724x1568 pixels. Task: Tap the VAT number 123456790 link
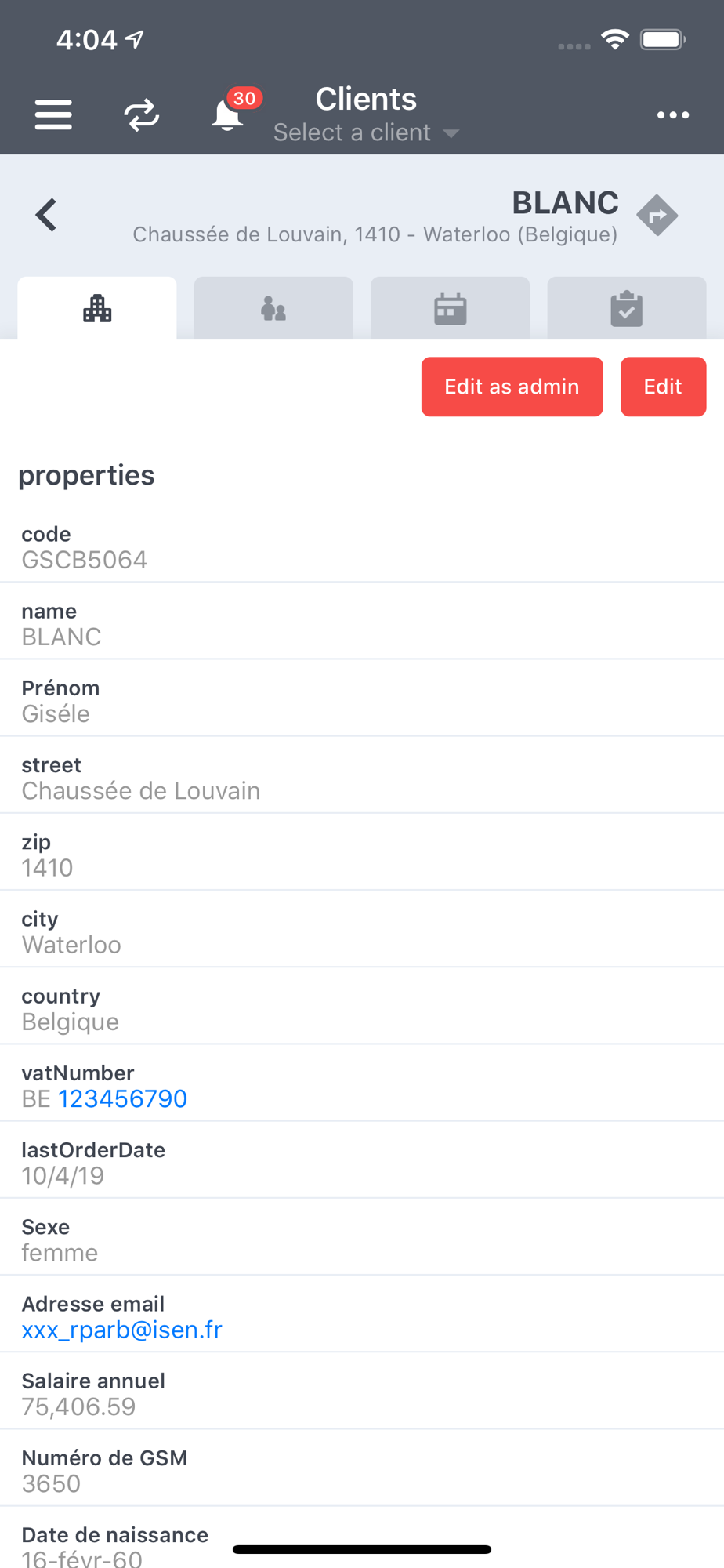tap(122, 1098)
